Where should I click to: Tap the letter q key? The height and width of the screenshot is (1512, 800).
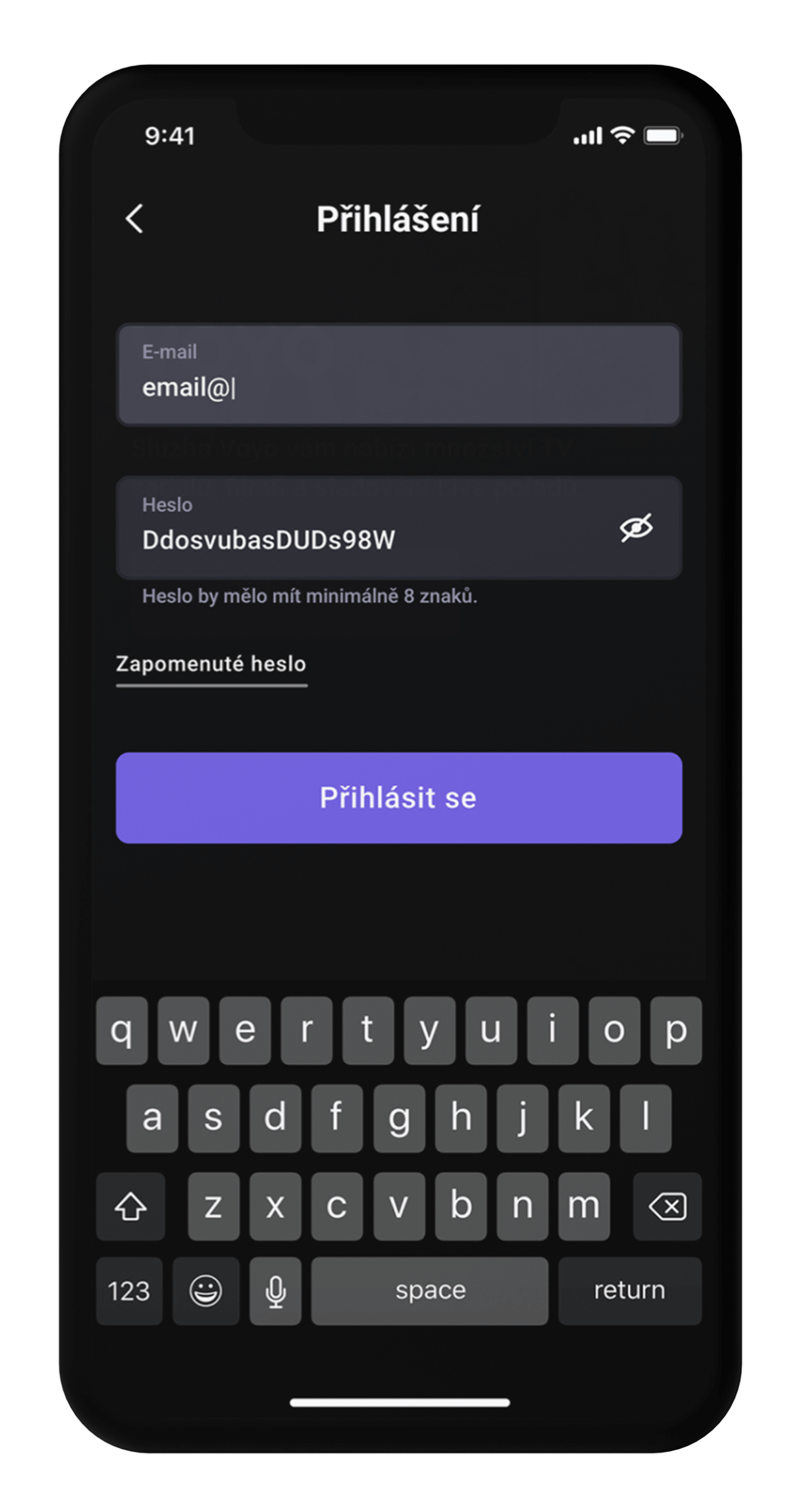122,1030
